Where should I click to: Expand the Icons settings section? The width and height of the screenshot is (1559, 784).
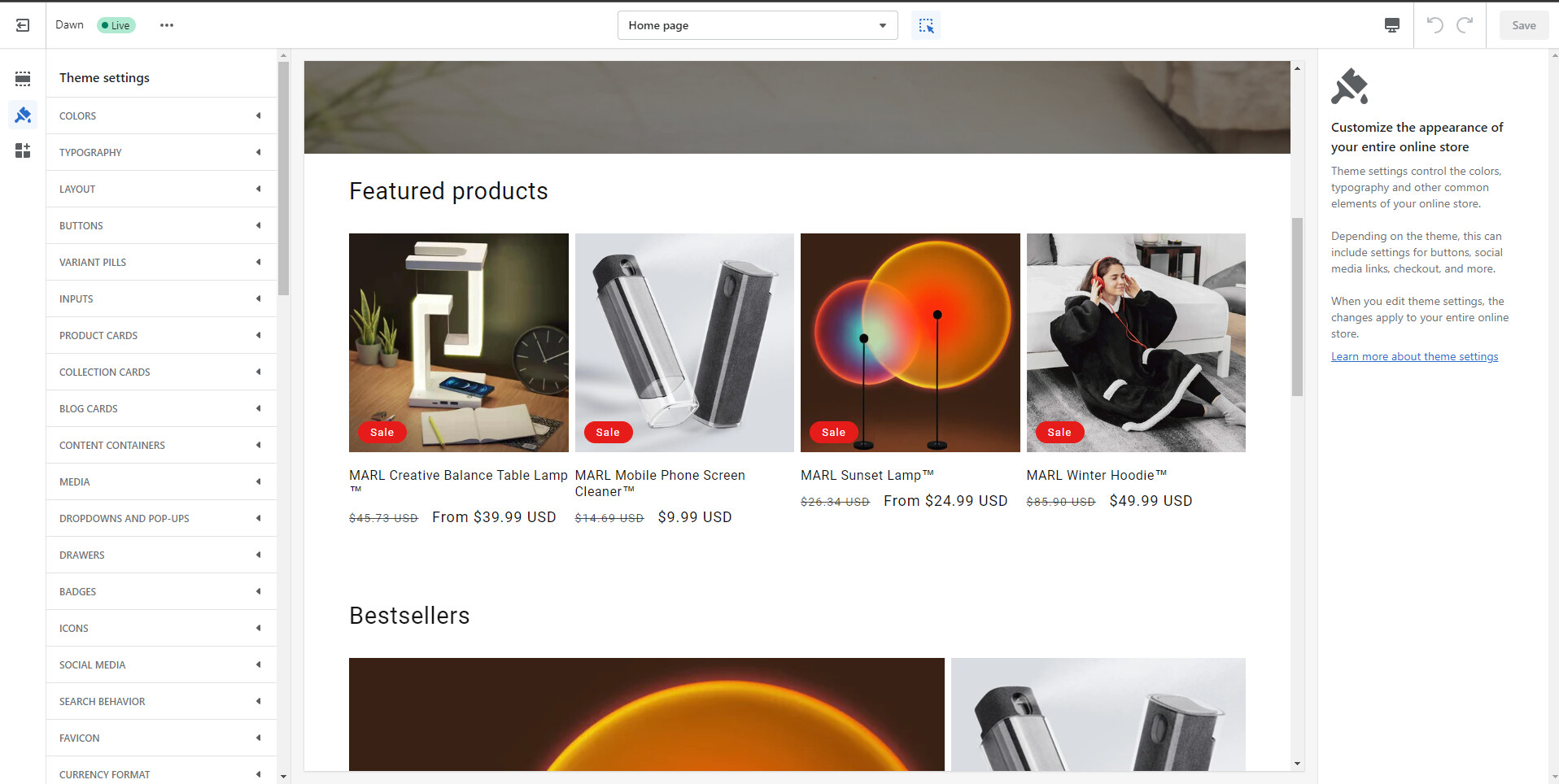click(161, 628)
